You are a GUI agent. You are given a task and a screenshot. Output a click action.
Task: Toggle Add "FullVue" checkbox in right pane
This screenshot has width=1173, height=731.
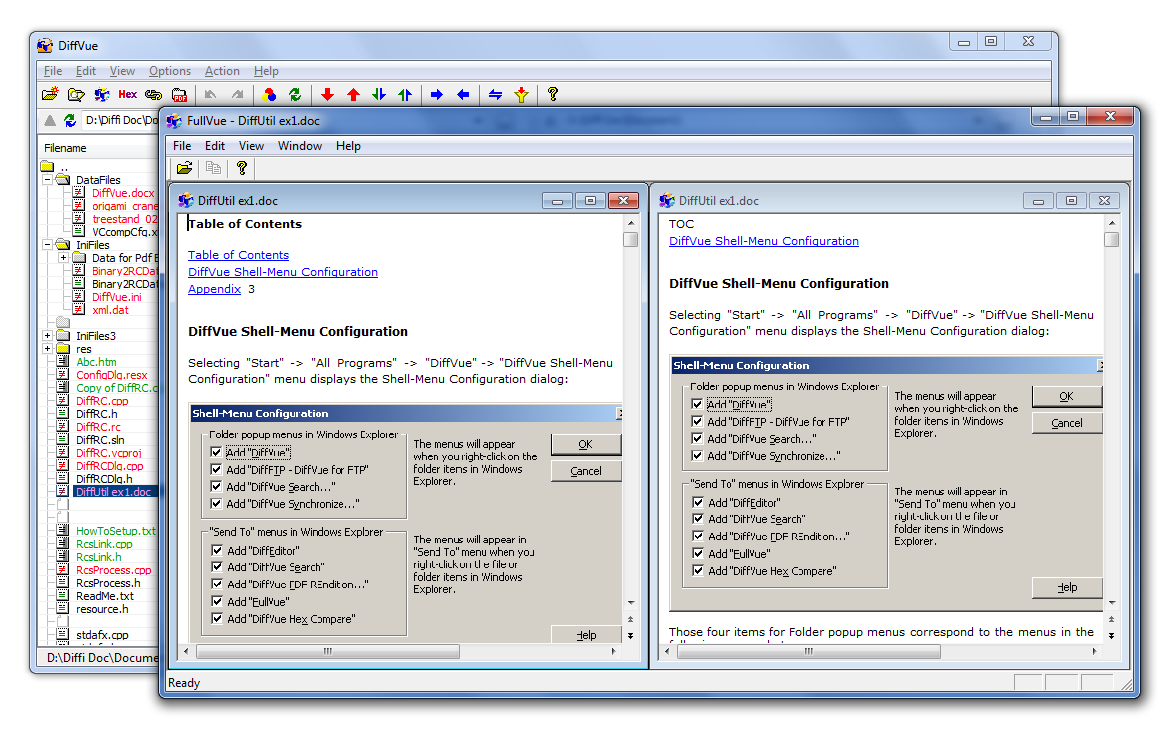(698, 554)
